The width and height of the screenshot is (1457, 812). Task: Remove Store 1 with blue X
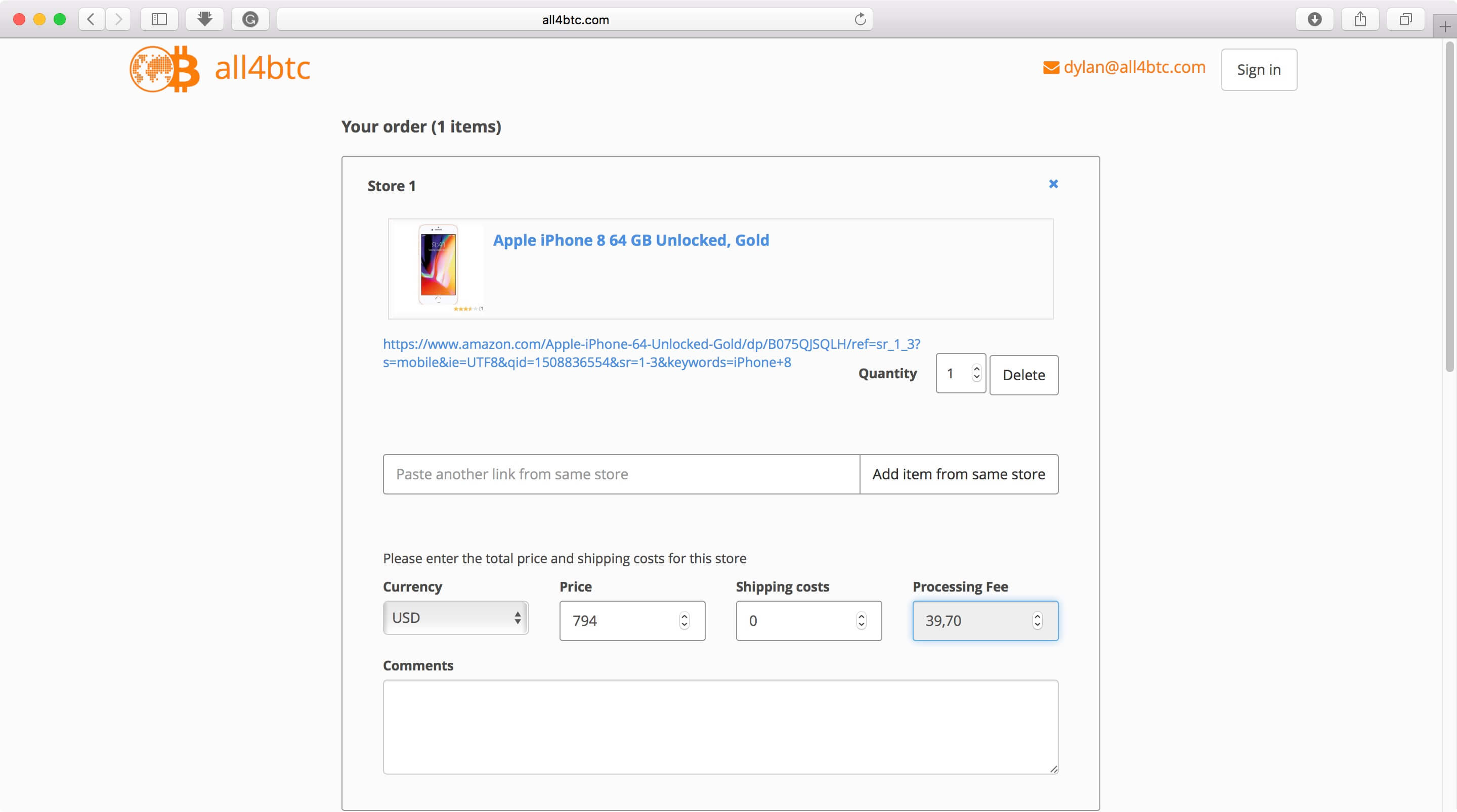(x=1053, y=184)
